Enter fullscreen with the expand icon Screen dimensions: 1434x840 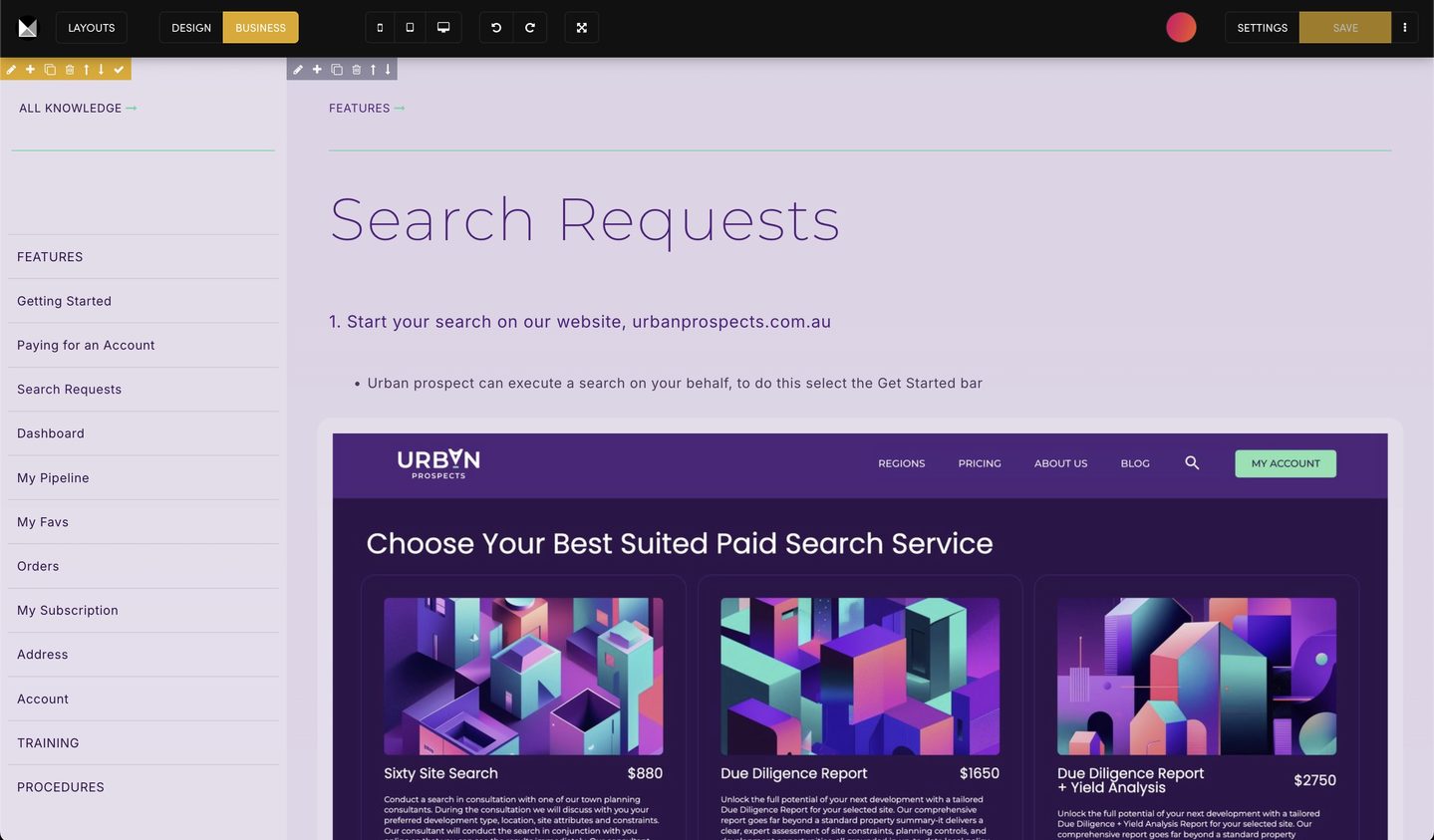point(582,28)
